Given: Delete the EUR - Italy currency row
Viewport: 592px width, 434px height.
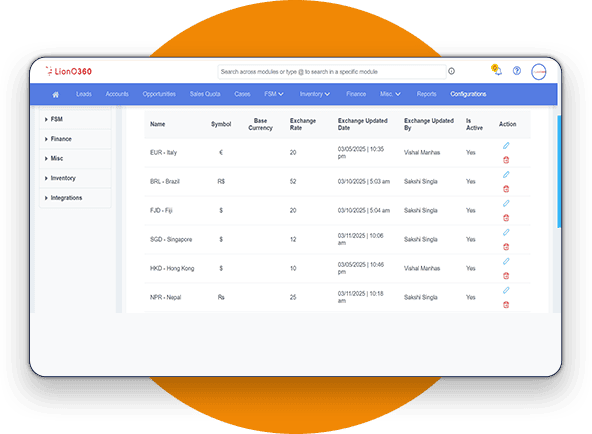Looking at the screenshot, I should 506,160.
